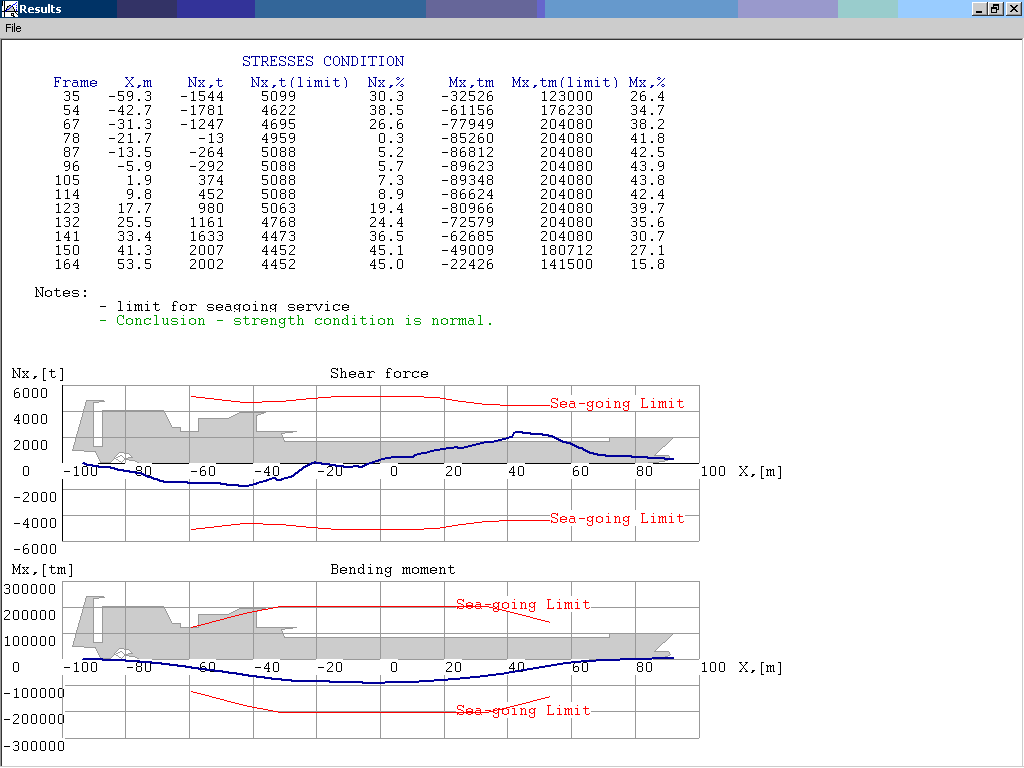1024x768 pixels.
Task: Click the STRESSES CONDITION heading
Action: (323, 61)
